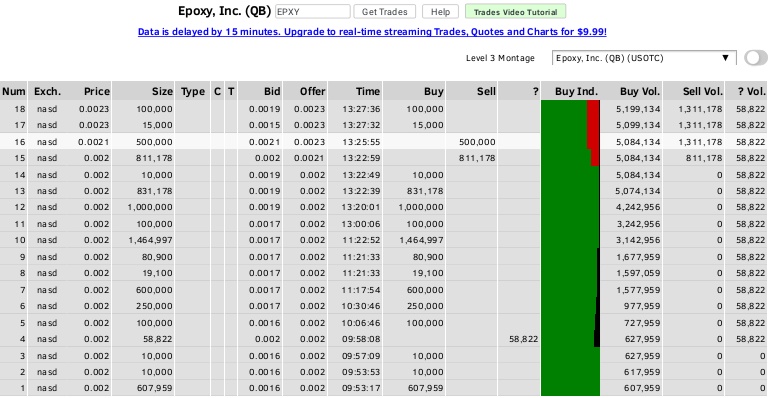Select trade time 10:30:46
This screenshot has height=398, width=768.
coord(361,306)
